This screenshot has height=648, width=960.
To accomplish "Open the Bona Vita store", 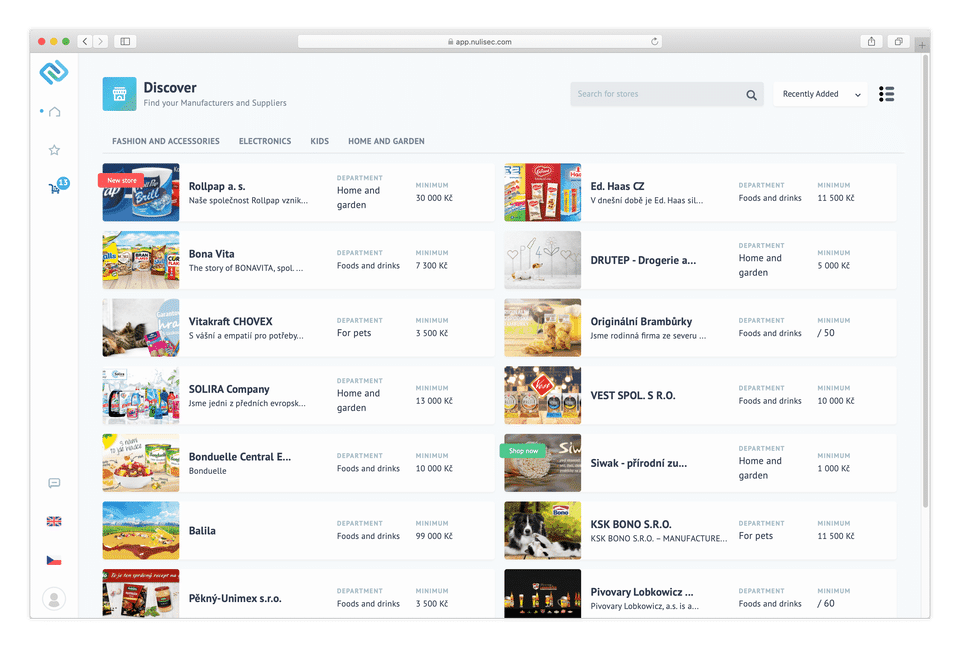I will click(298, 260).
